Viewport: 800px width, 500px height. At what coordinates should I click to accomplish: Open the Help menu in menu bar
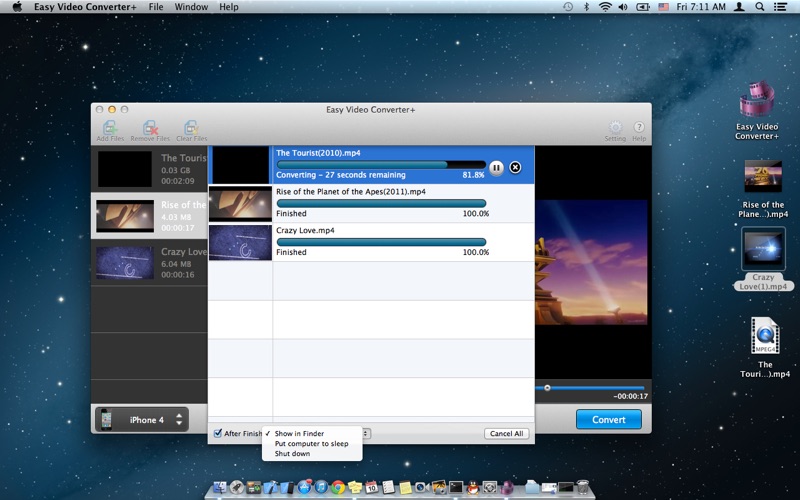(229, 7)
